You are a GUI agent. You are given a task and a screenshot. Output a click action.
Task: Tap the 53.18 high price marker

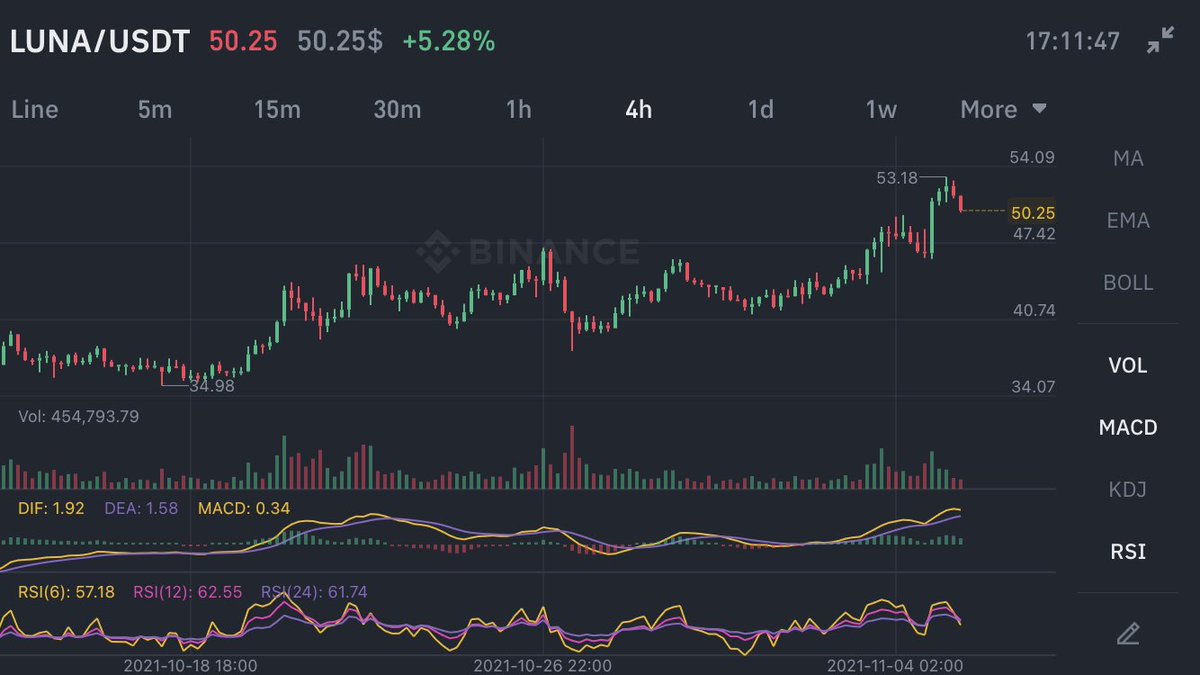pyautogui.click(x=897, y=178)
